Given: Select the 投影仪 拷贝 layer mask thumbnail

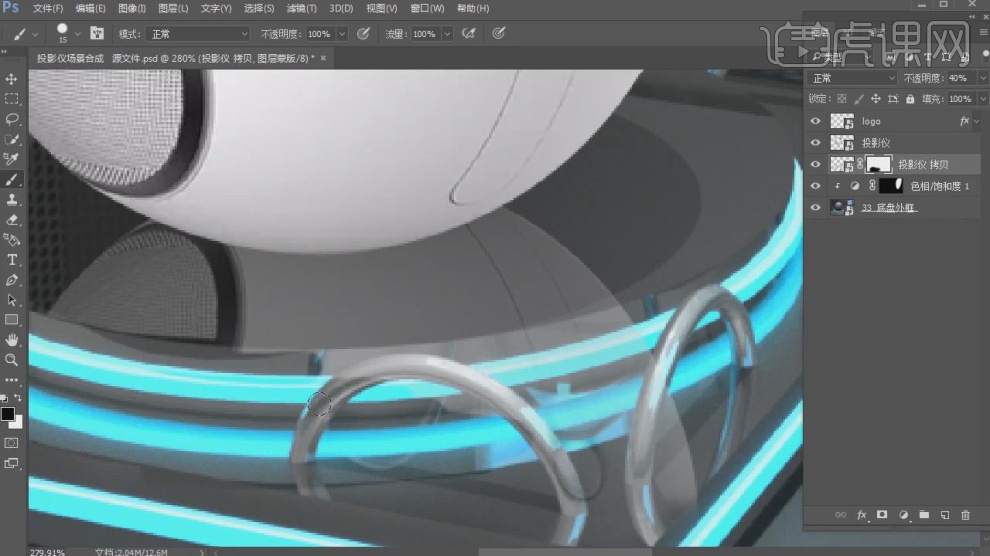Looking at the screenshot, I should 878,164.
